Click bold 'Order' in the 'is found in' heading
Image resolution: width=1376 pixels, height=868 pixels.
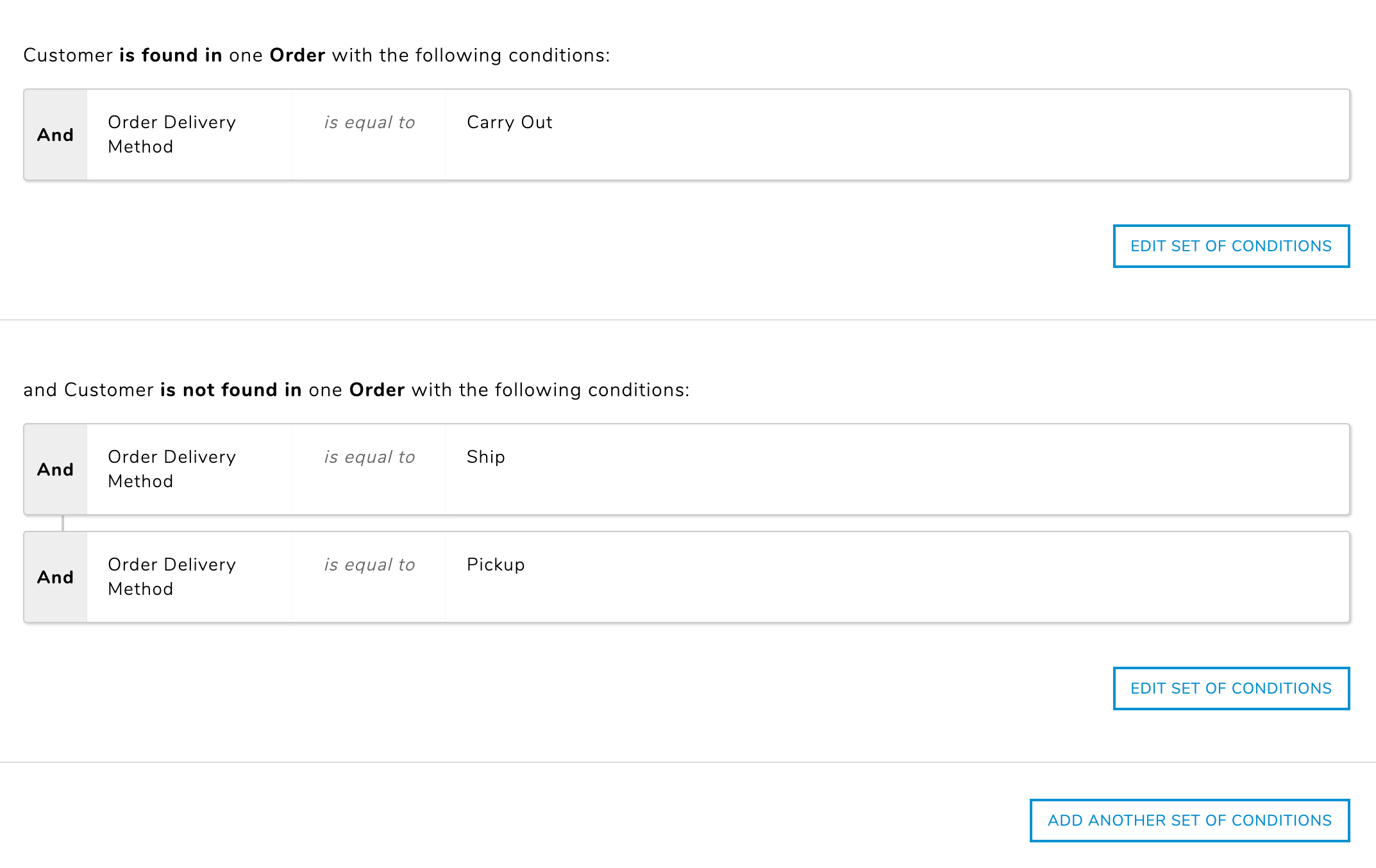click(x=297, y=56)
